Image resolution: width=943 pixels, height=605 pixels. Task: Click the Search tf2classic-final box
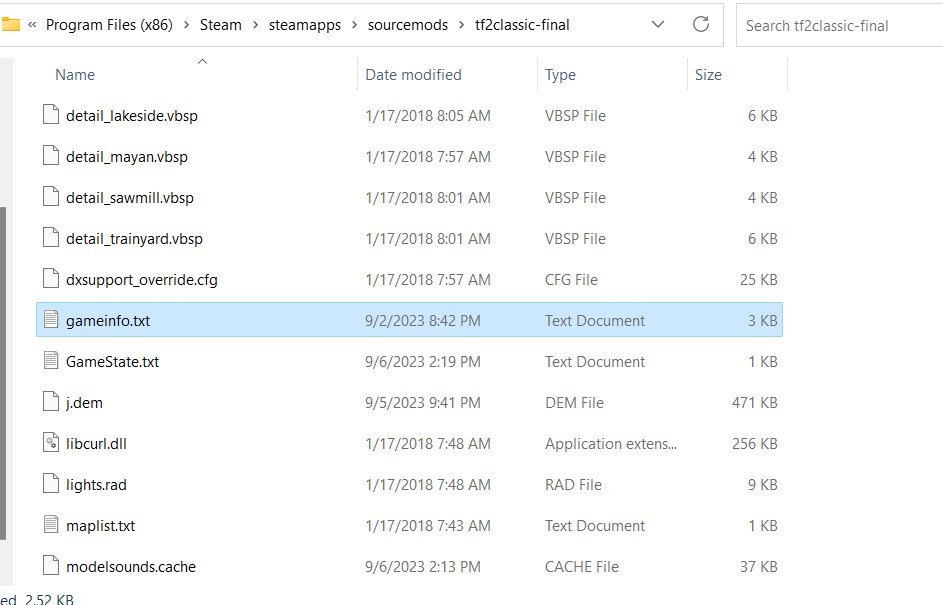840,25
